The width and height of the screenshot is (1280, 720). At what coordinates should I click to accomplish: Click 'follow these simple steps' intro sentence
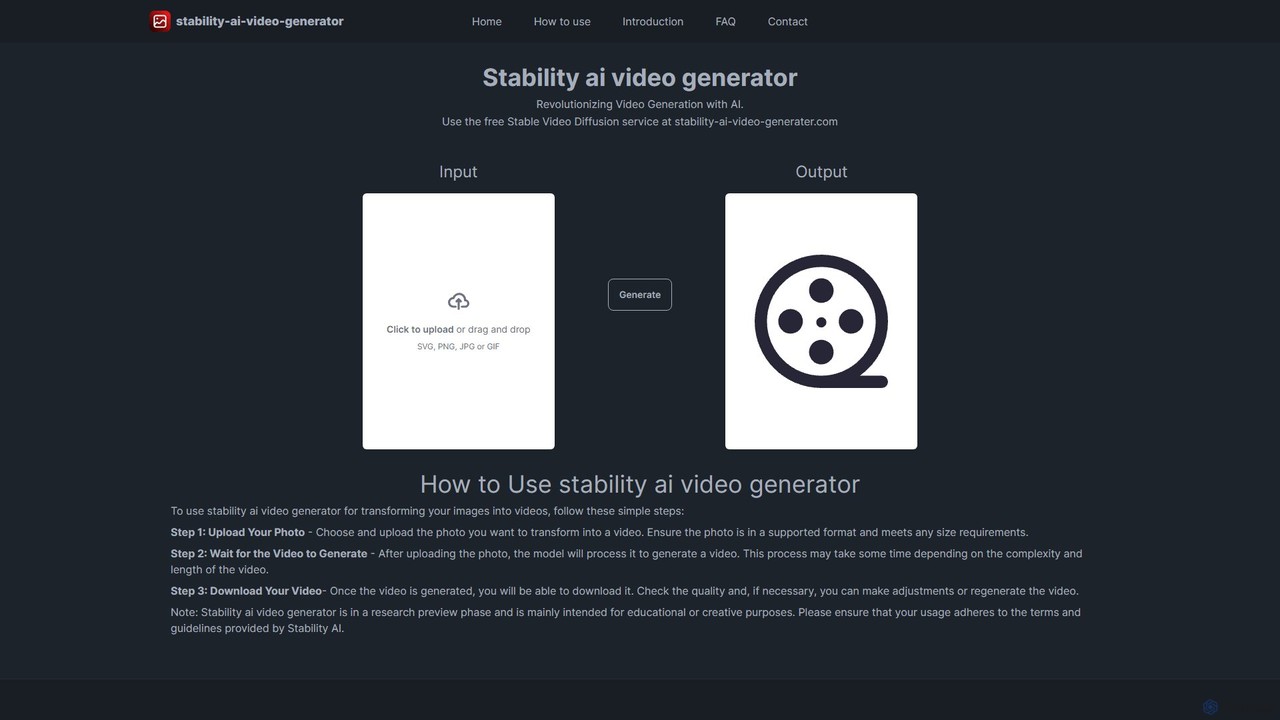click(x=428, y=511)
